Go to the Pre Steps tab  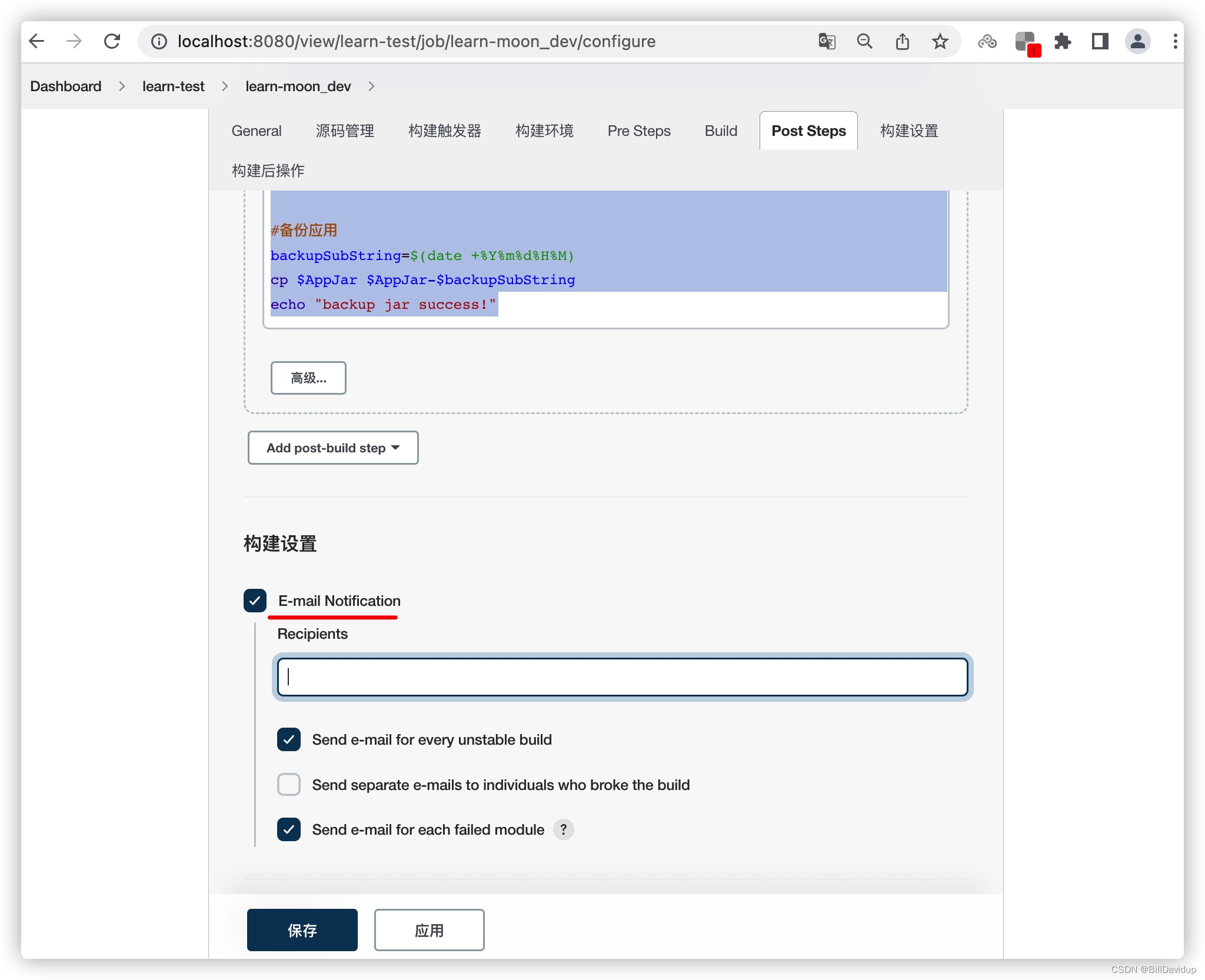[x=639, y=131]
